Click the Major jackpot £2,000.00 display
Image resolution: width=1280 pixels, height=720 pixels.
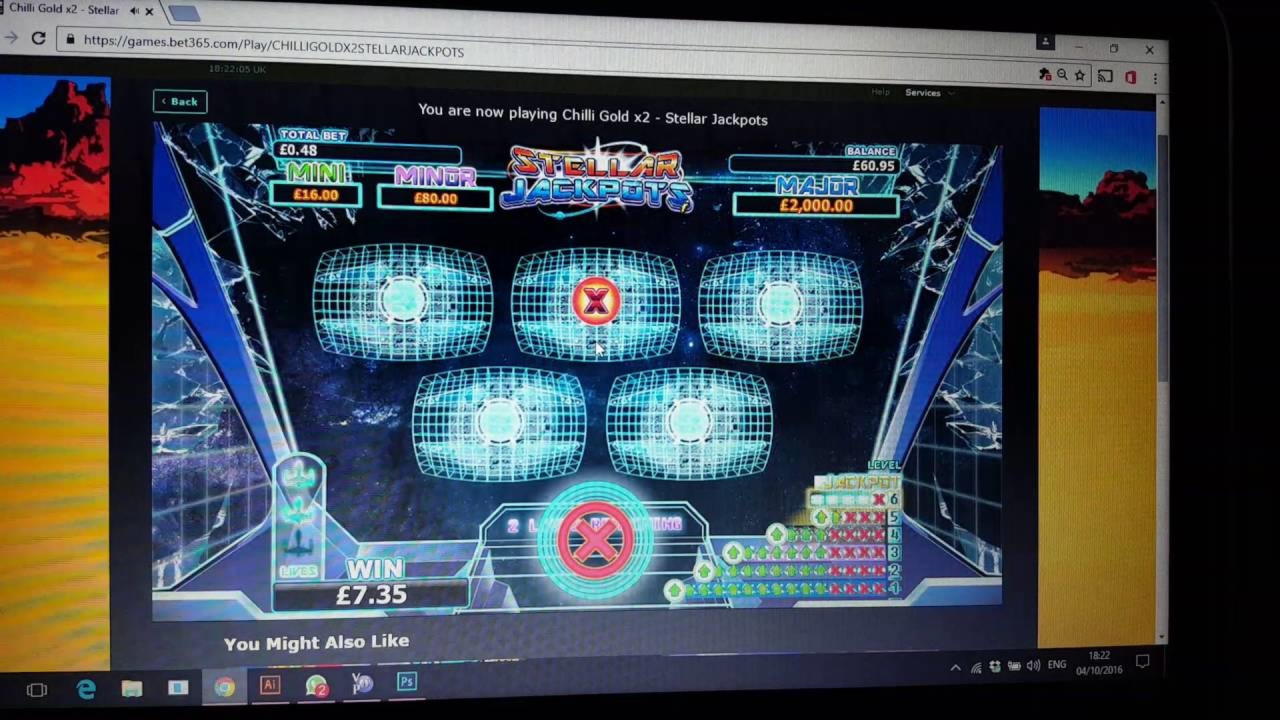coord(816,205)
